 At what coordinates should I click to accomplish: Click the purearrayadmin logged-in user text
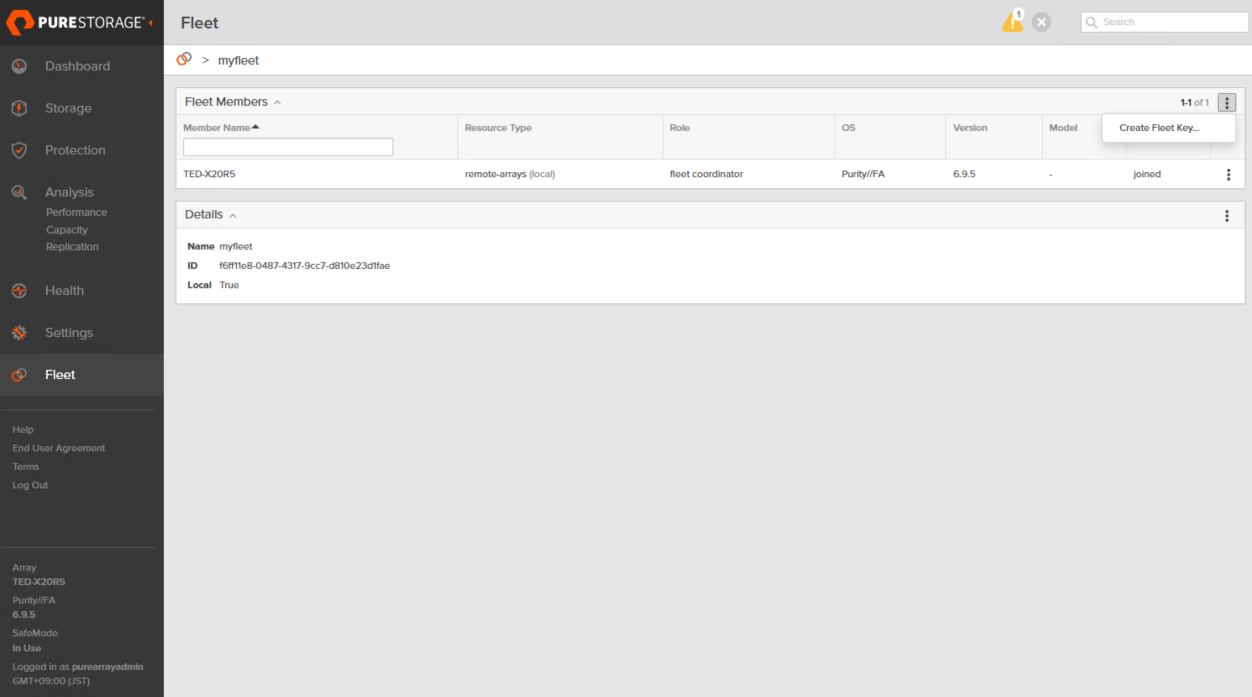108,666
